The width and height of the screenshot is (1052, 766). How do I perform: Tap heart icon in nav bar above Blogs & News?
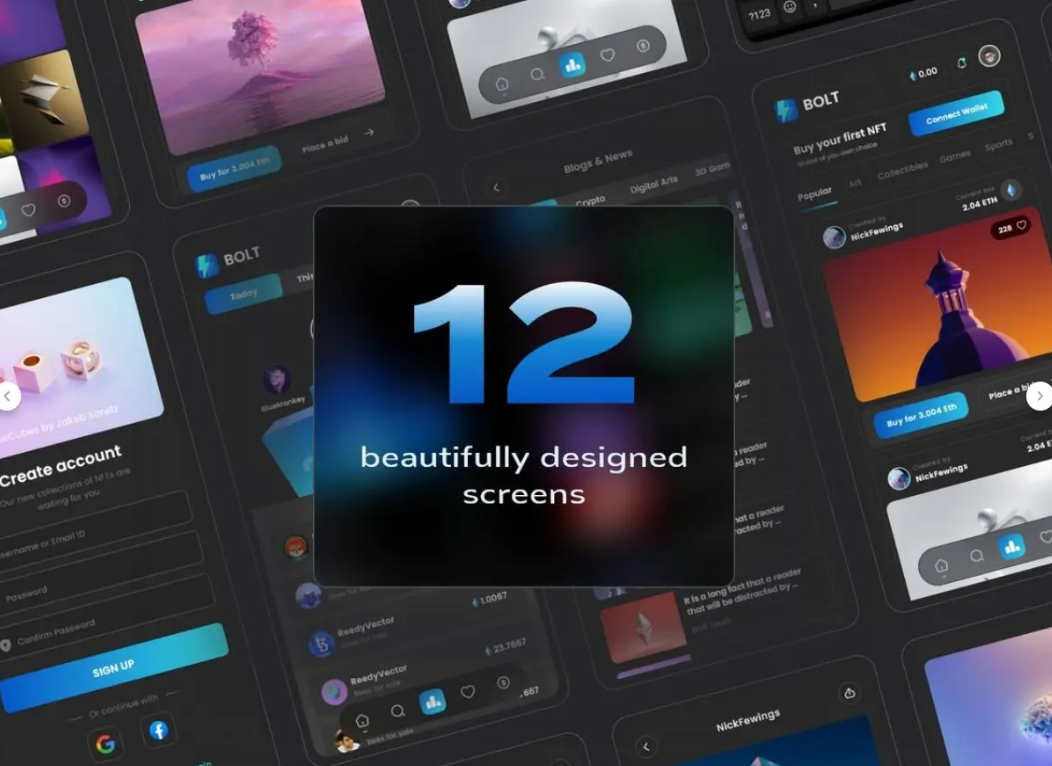click(x=607, y=55)
